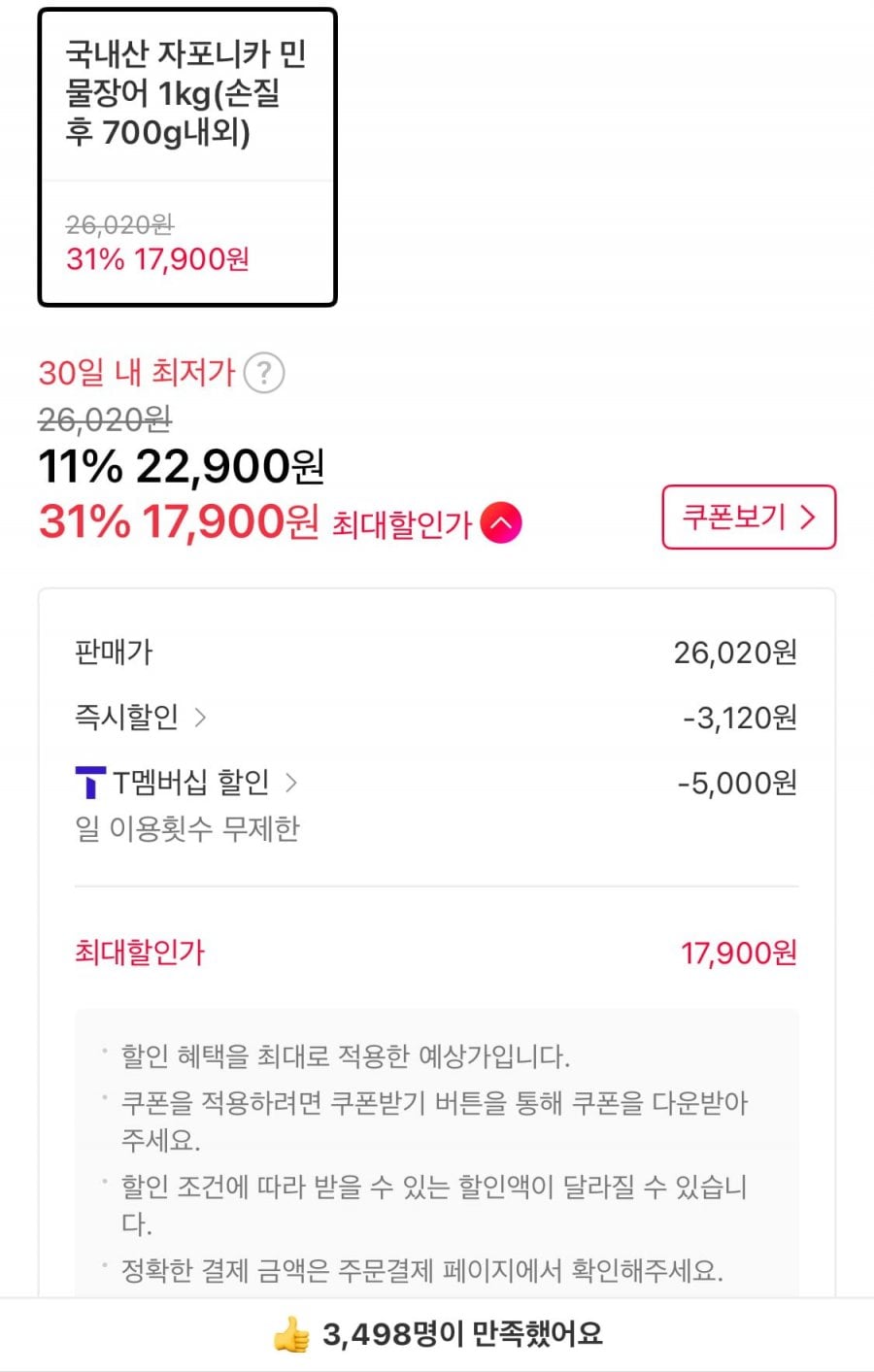Expand the T멤버십 할인 chevron
This screenshot has width=874, height=1372.
(x=290, y=783)
